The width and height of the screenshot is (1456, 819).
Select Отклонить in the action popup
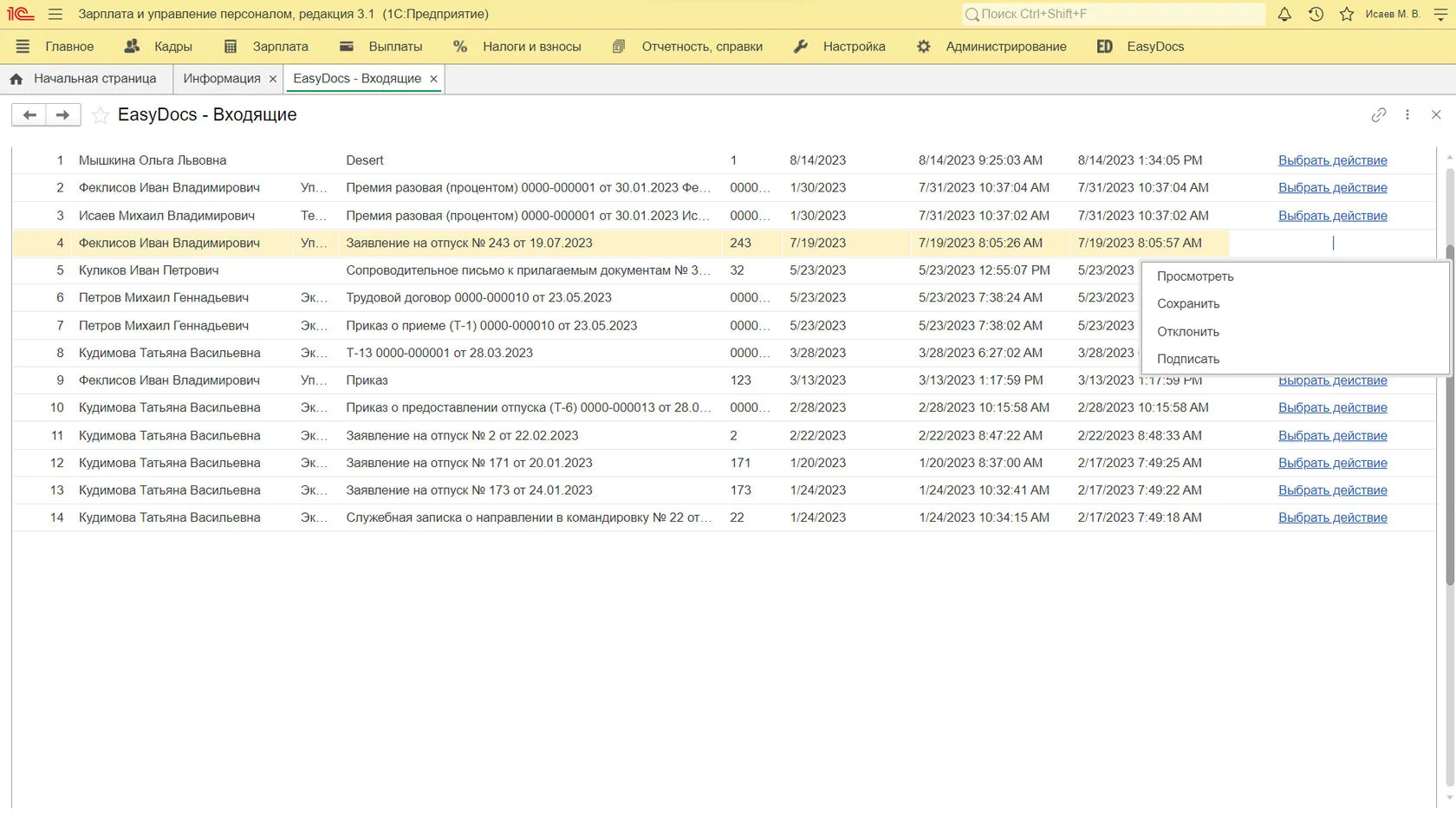1188,332
